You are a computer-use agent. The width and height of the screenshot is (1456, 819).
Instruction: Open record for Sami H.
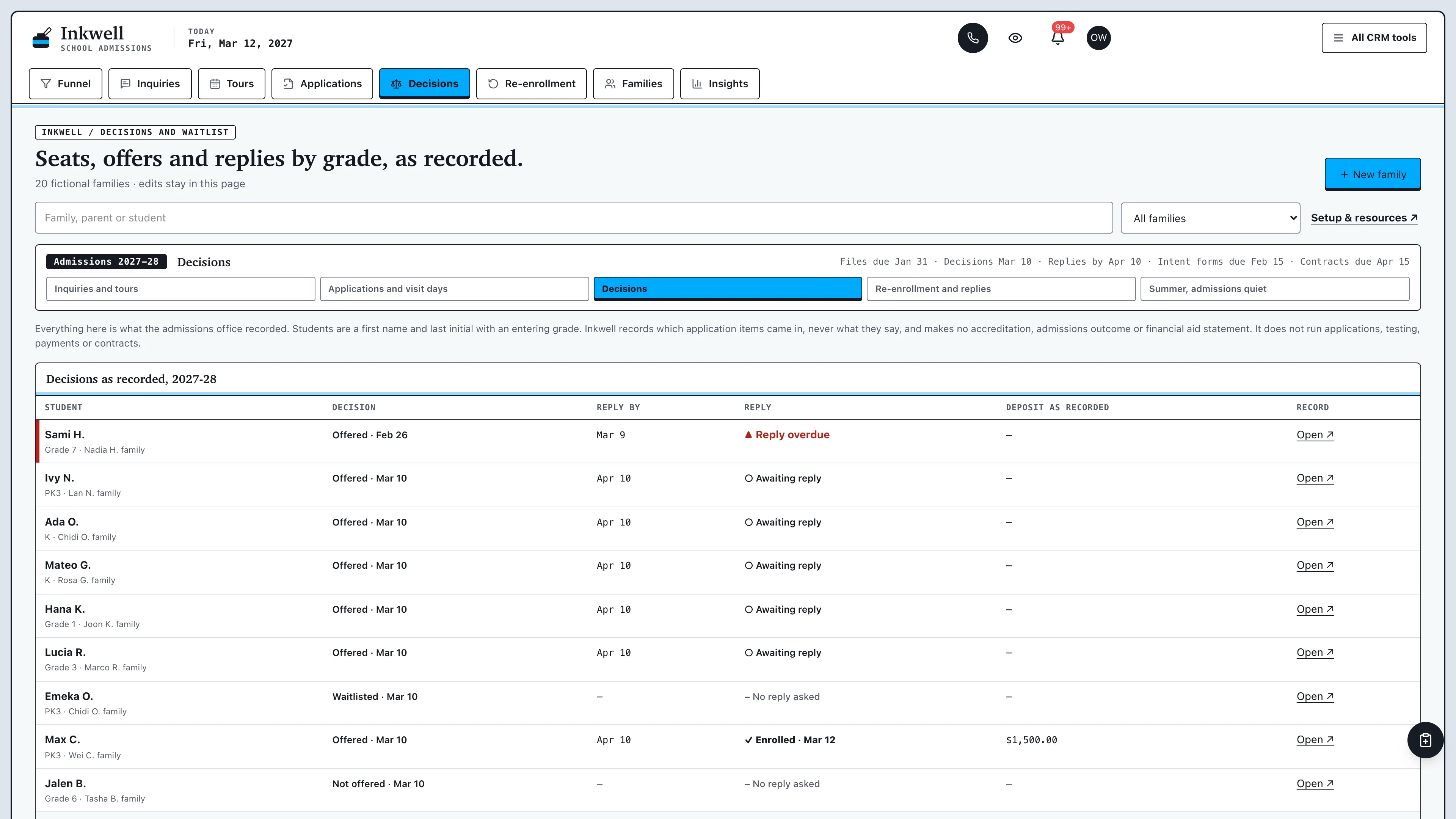tap(1315, 435)
